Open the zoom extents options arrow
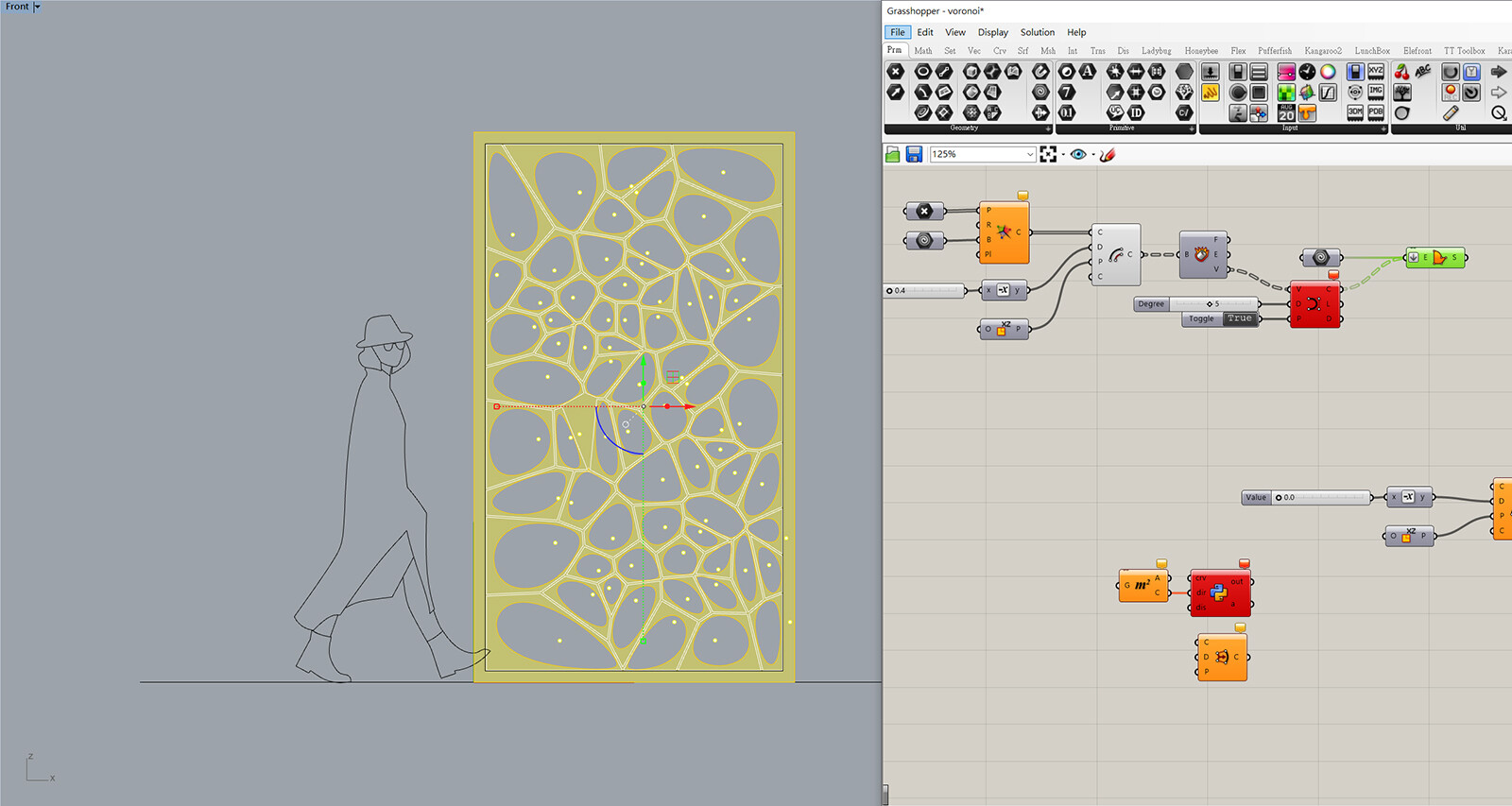 (1063, 154)
